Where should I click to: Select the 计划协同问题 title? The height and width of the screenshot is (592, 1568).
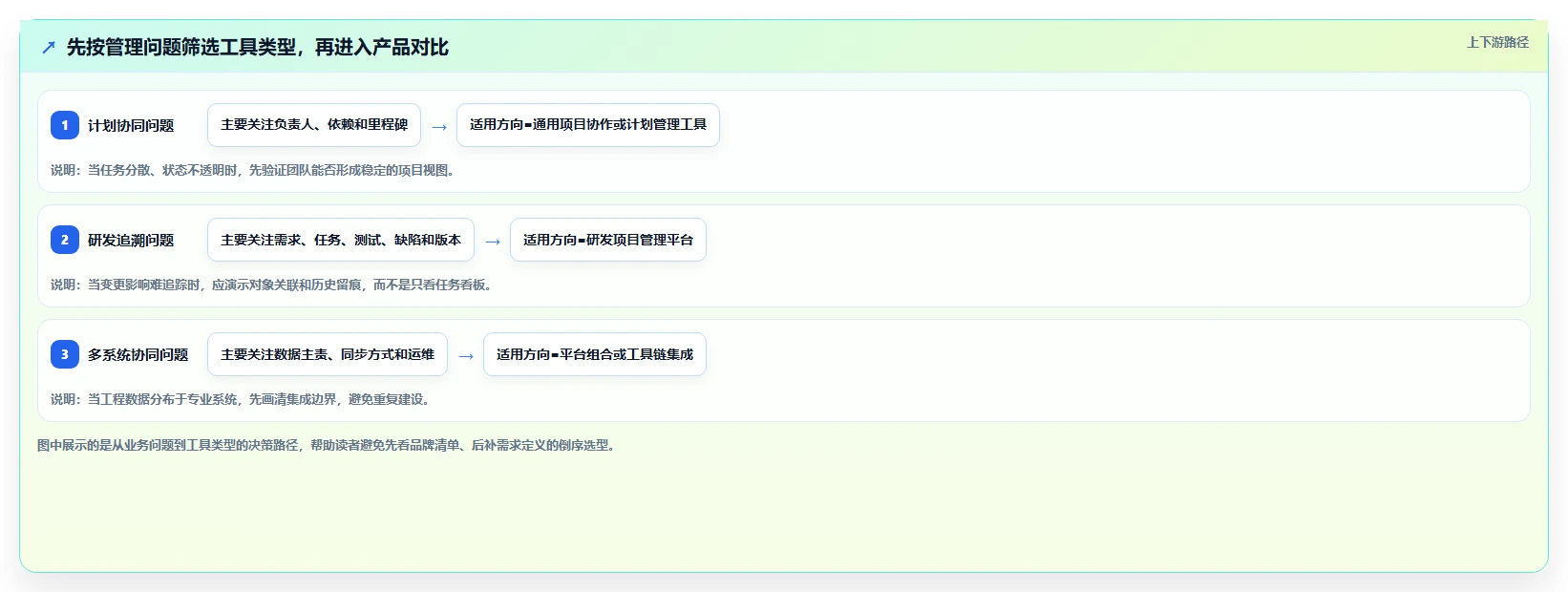pyautogui.click(x=131, y=125)
